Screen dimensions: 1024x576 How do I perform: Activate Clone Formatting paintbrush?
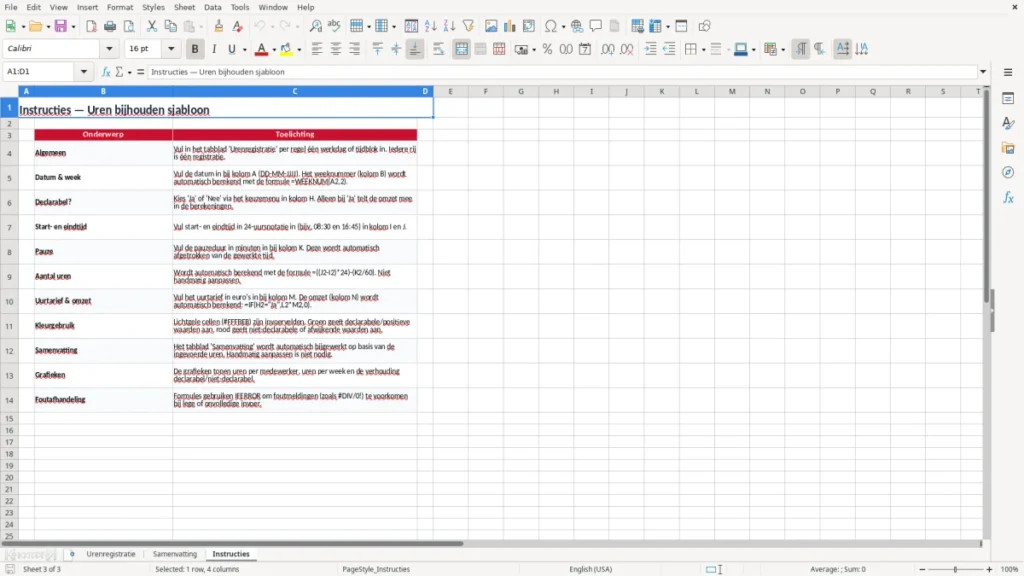coord(219,26)
